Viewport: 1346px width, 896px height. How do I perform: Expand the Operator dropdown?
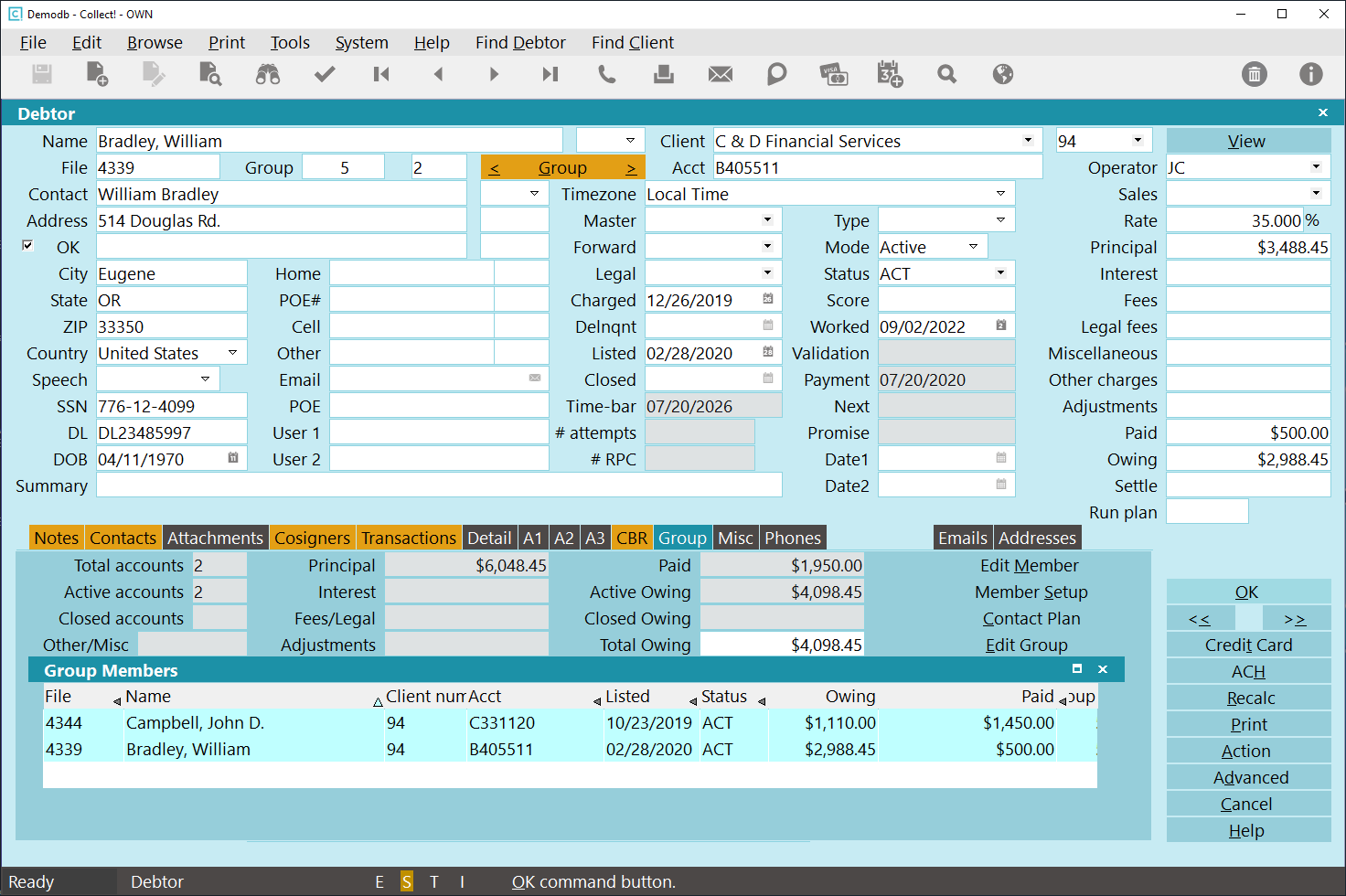coord(1317,166)
